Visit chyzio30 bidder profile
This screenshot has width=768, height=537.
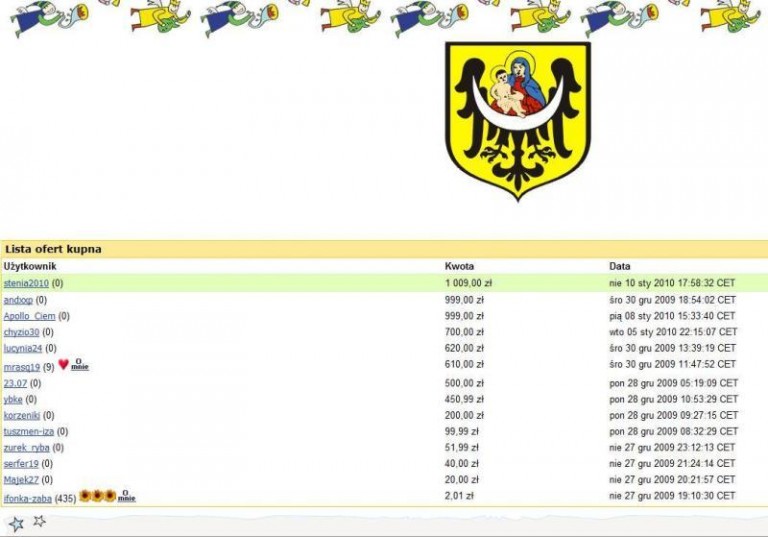[x=21, y=332]
